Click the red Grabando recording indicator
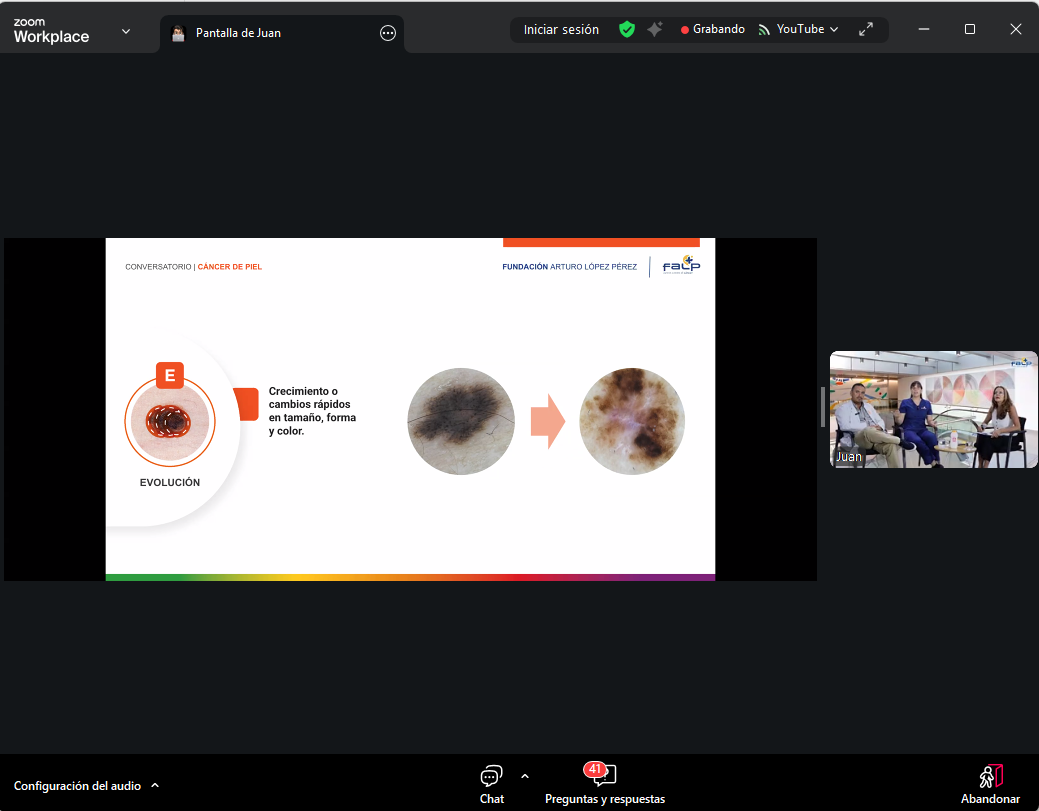 point(712,30)
